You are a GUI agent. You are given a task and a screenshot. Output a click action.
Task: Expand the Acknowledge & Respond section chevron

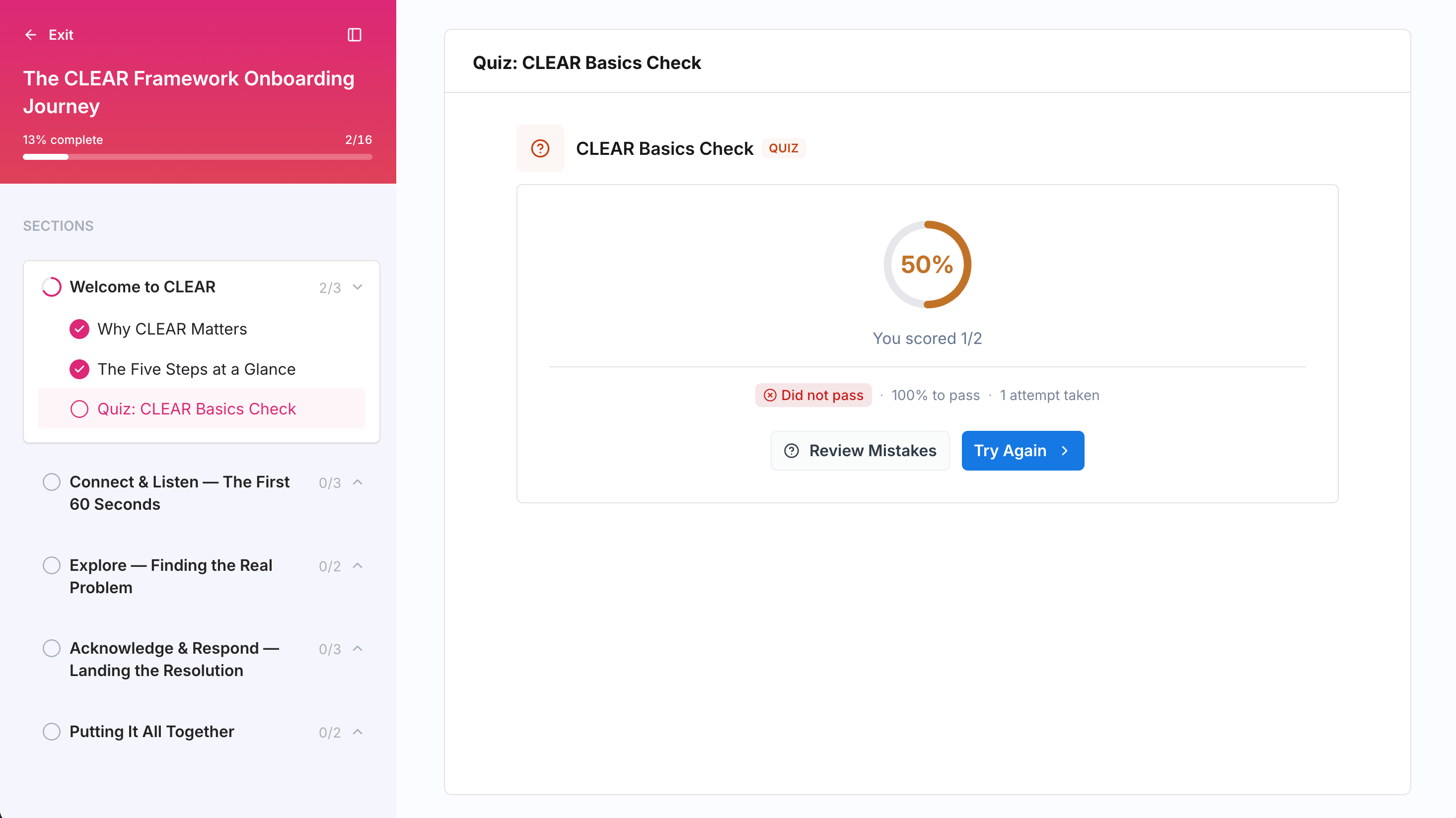[357, 649]
